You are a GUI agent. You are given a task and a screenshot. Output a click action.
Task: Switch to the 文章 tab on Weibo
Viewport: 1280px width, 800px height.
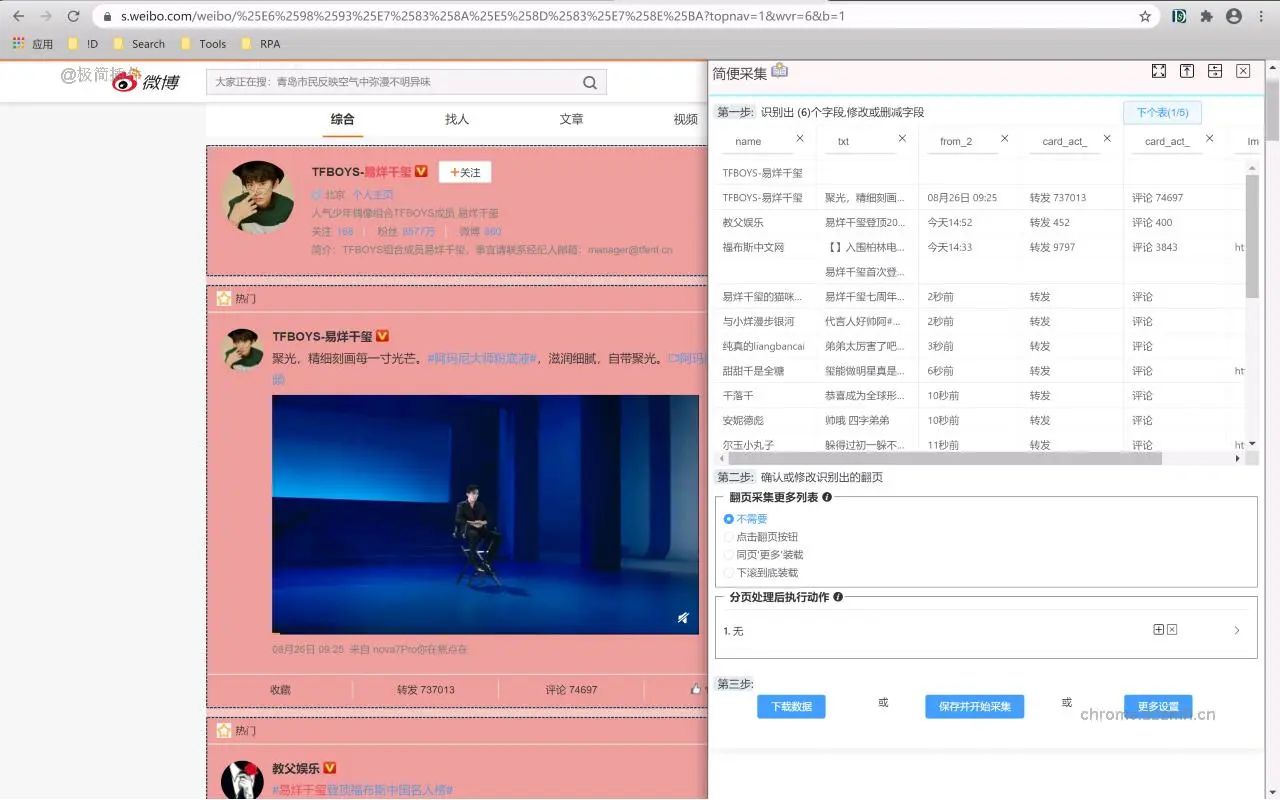coord(571,119)
